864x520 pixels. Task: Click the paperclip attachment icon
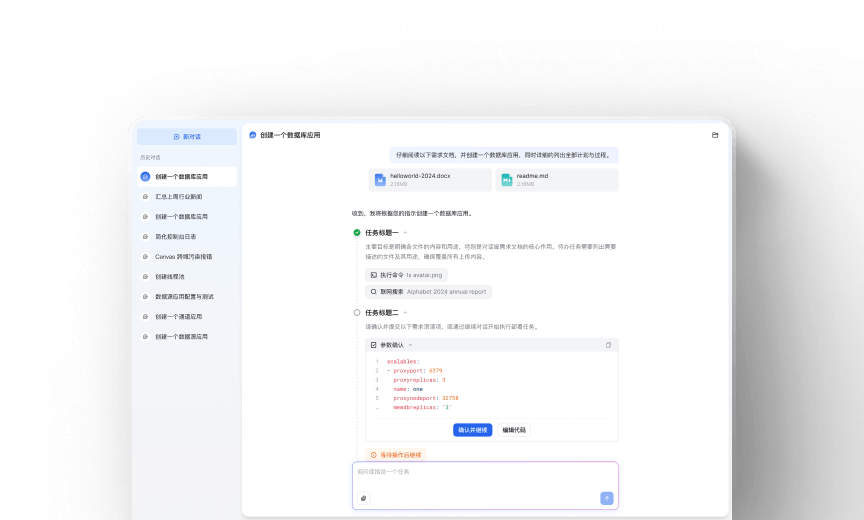(x=364, y=498)
